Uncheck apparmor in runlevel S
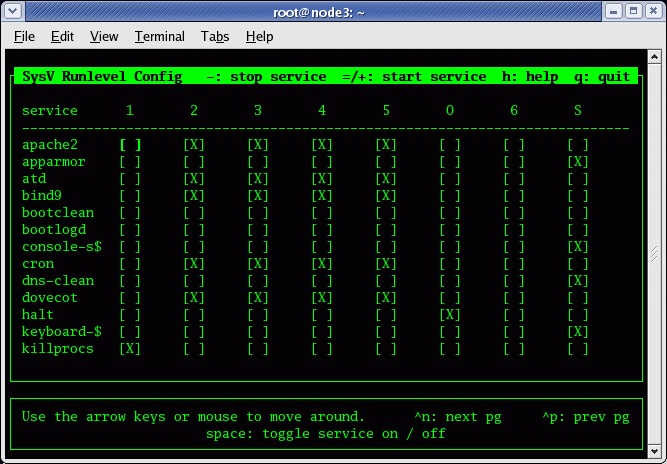 [578, 162]
